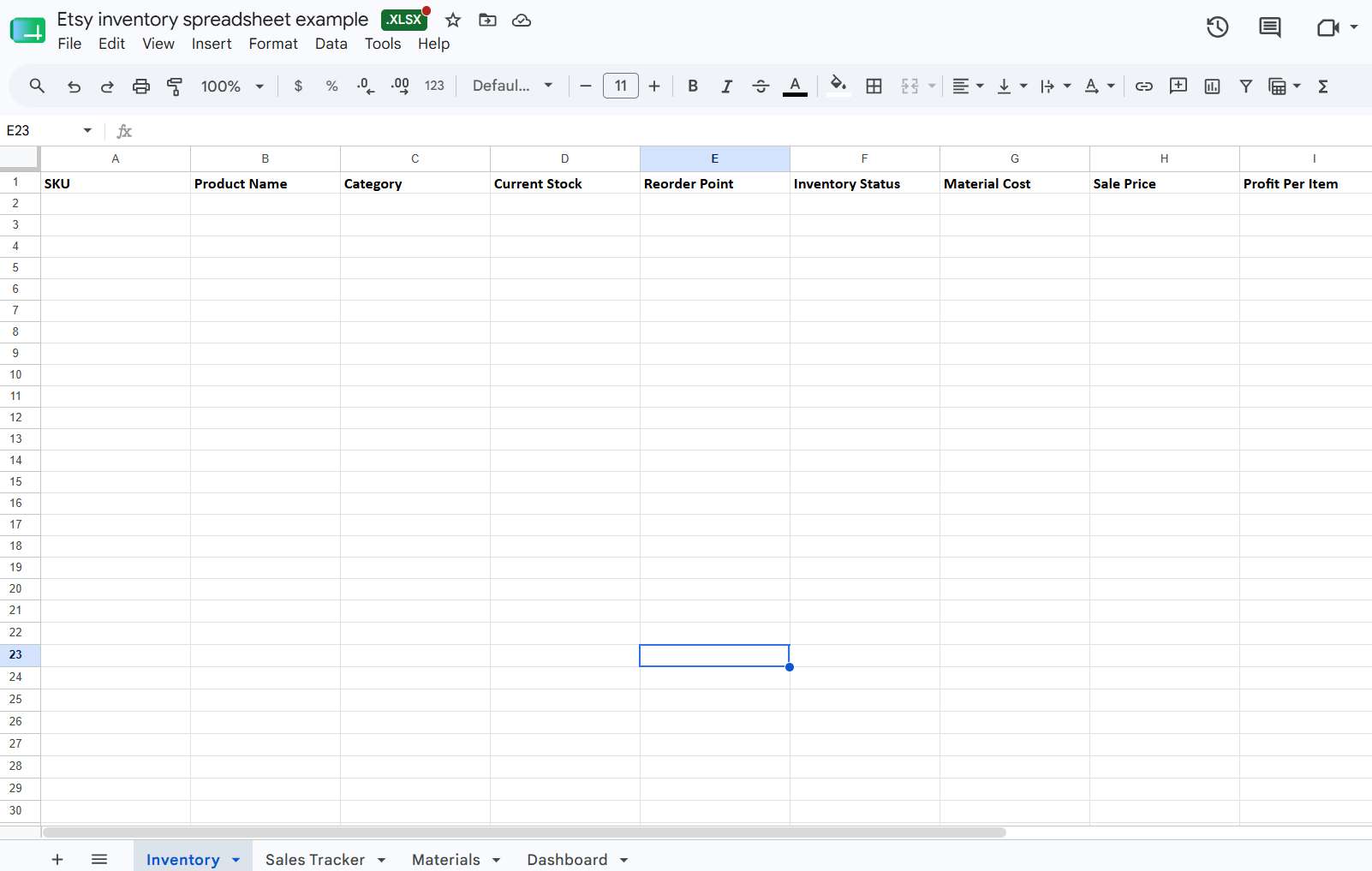Open the fill color bucket
Image resolution: width=1372 pixels, height=871 pixels.
click(x=838, y=85)
